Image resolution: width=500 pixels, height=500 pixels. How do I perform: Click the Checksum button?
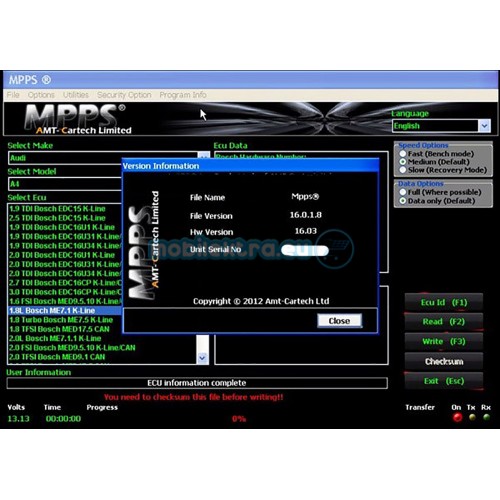(444, 361)
